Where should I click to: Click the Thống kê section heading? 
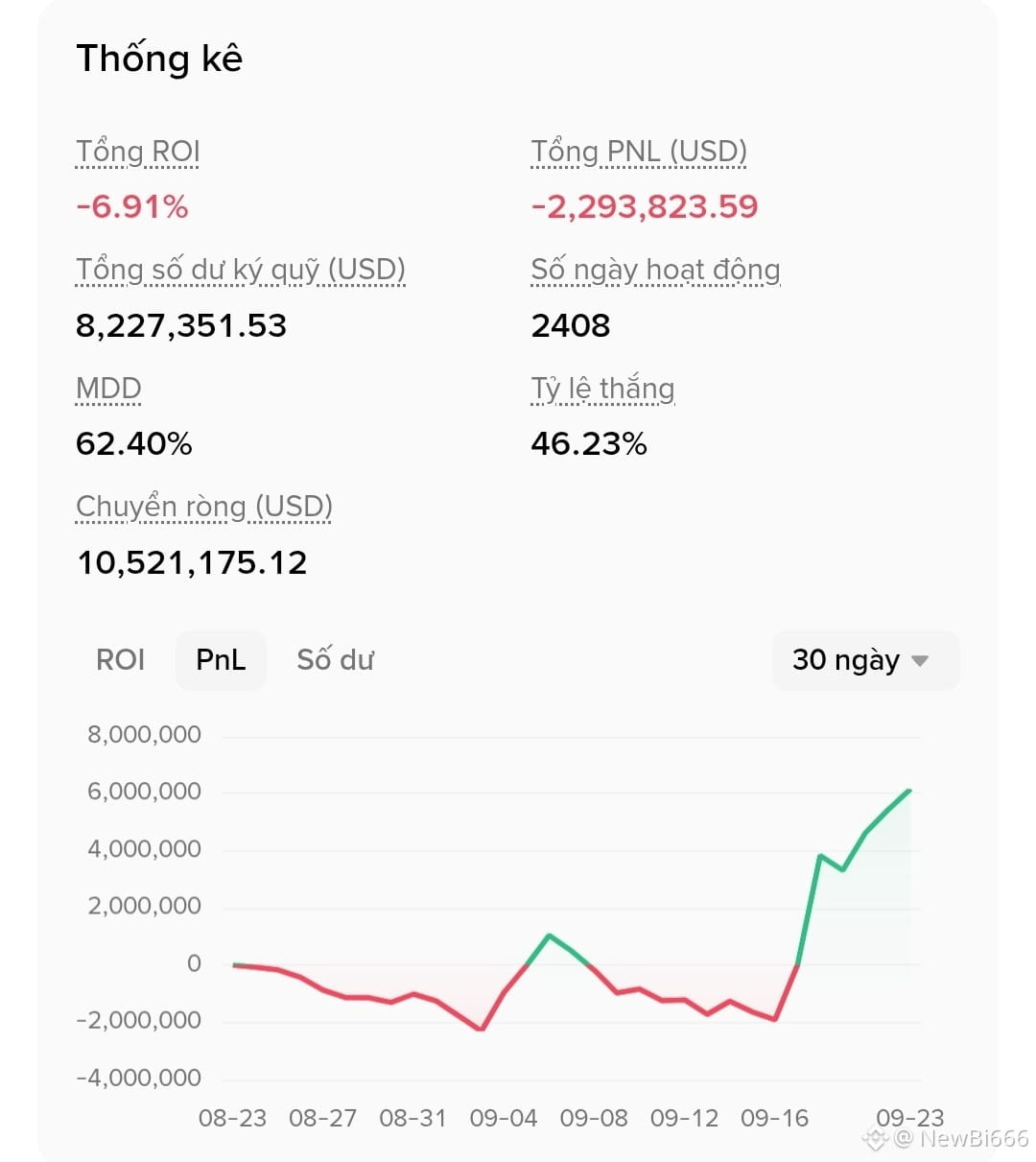tap(159, 59)
